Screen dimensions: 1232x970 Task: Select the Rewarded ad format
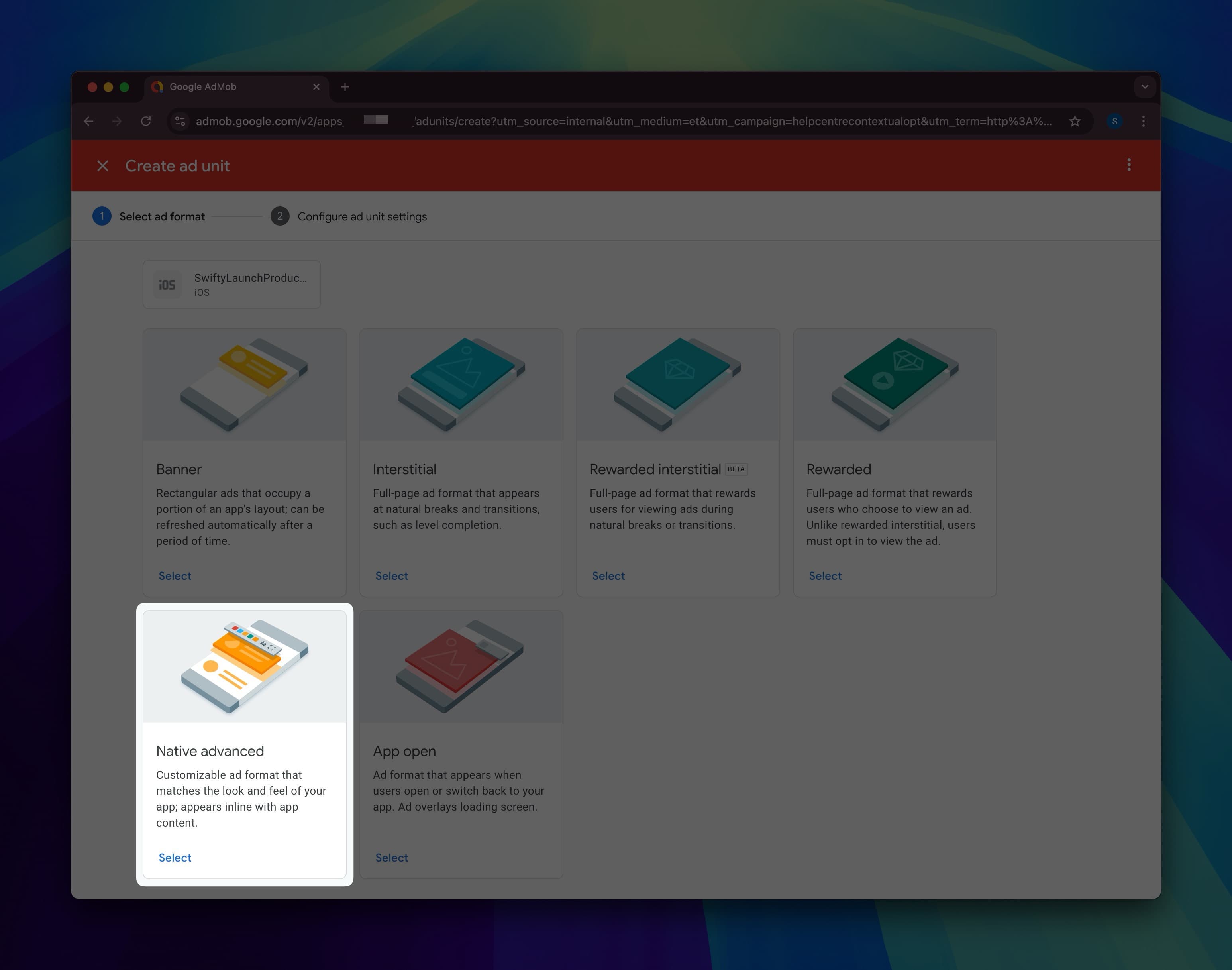(x=825, y=576)
